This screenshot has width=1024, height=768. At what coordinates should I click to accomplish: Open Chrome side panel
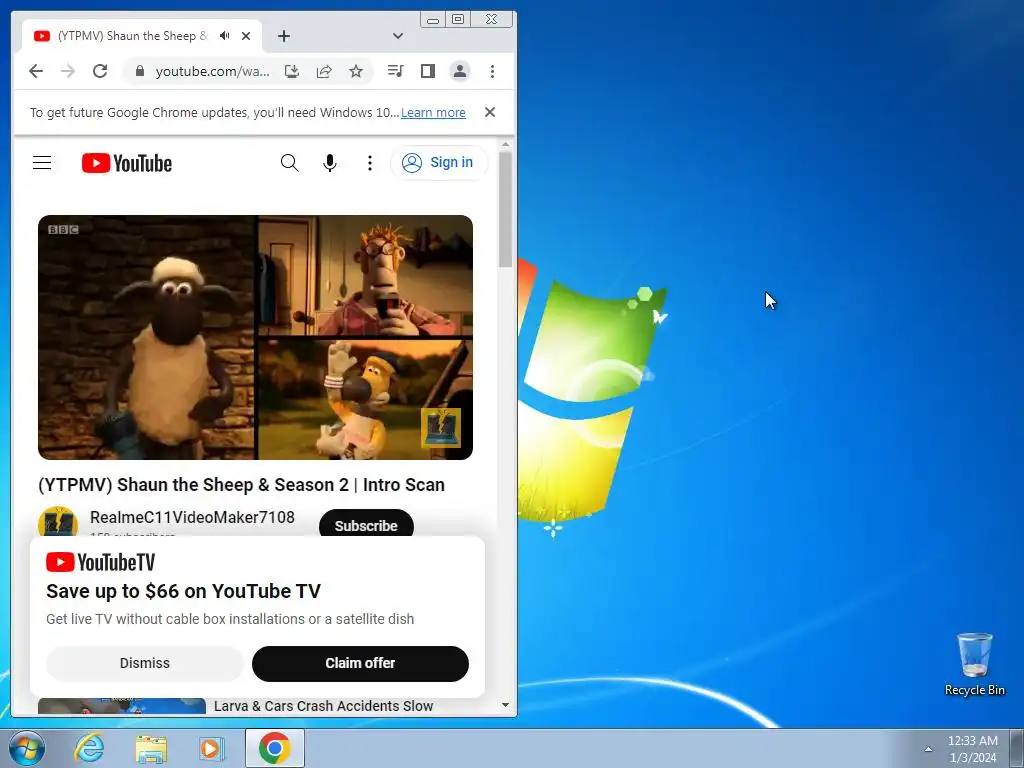(x=428, y=71)
